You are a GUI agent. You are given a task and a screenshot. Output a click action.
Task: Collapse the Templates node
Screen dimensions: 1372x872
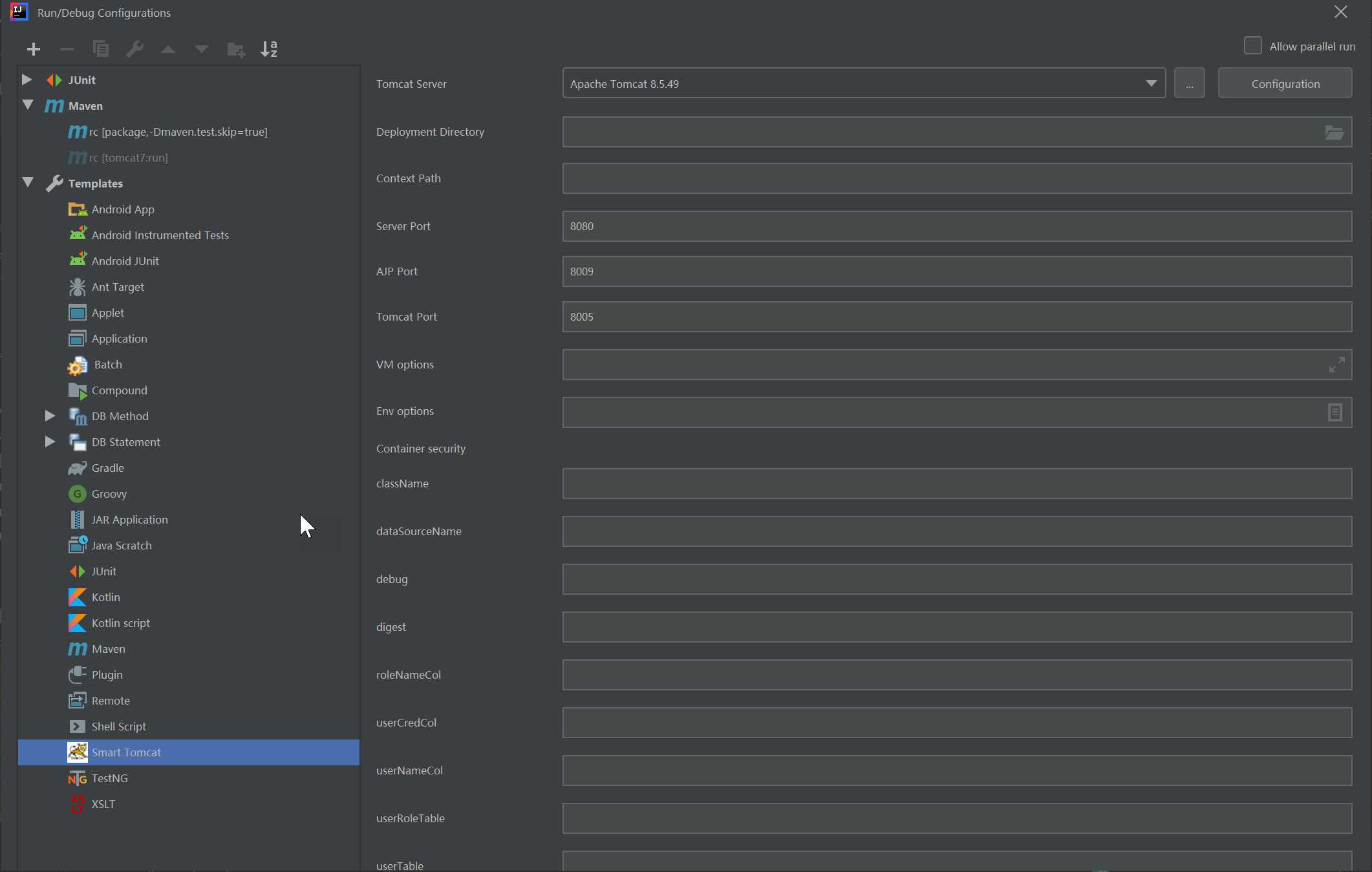click(28, 182)
